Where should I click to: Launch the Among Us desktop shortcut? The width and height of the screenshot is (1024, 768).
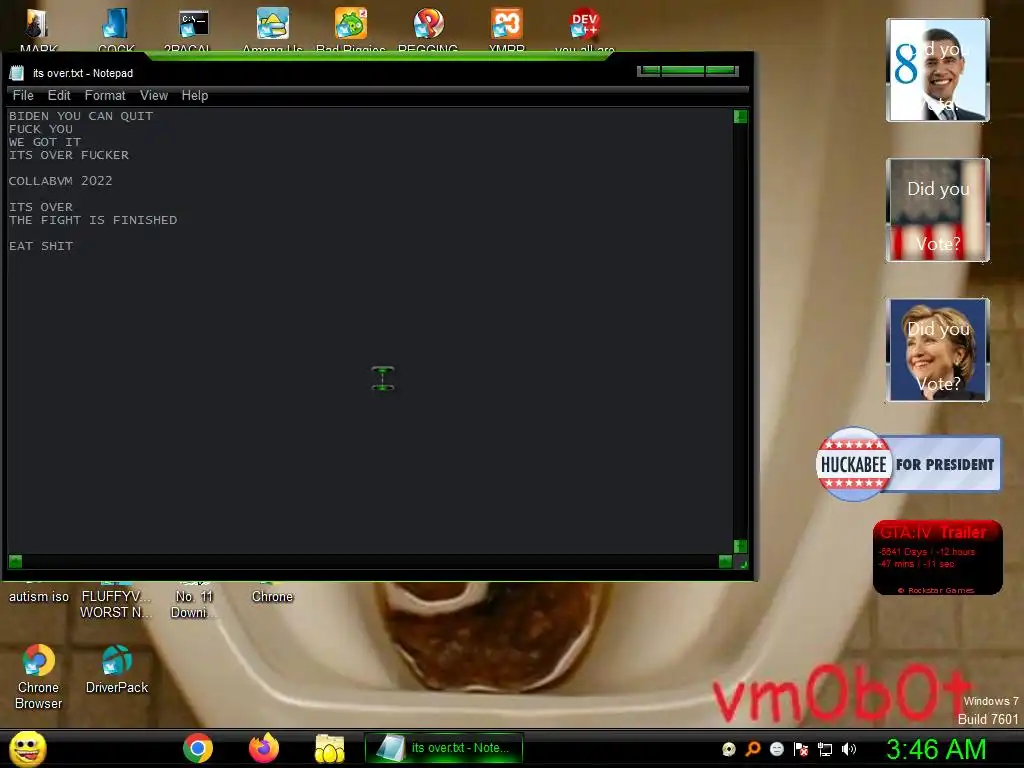(272, 24)
